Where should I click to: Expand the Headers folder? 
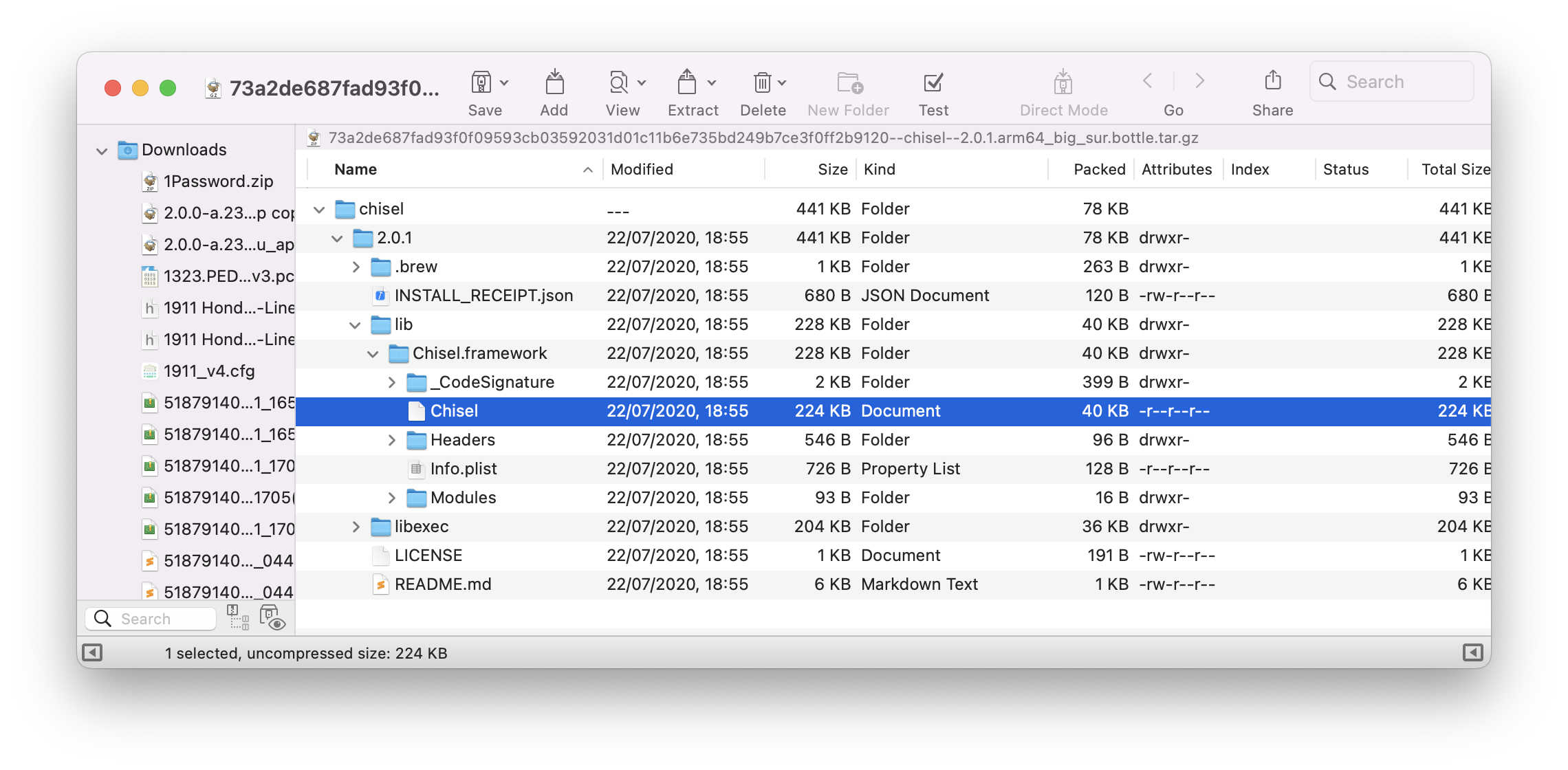391,440
